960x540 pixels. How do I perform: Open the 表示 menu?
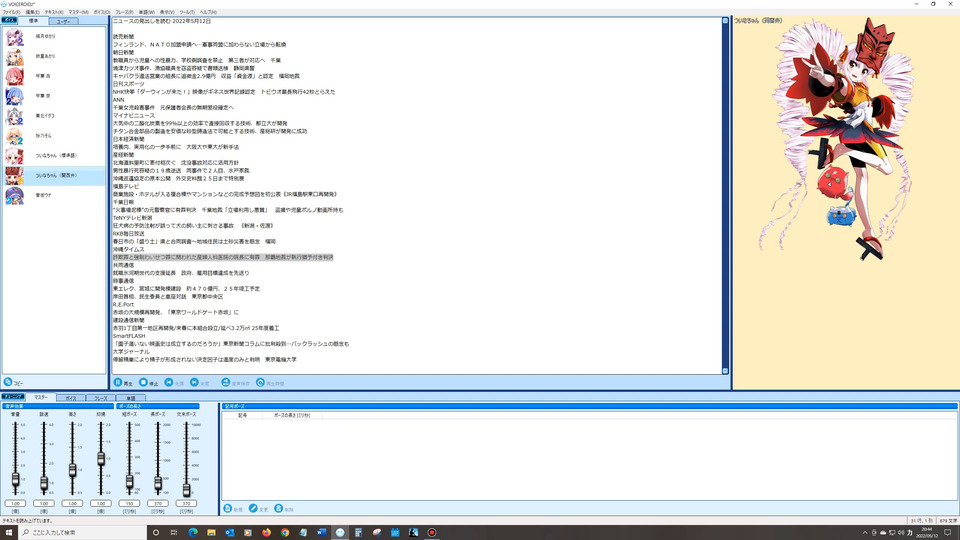[167, 12]
